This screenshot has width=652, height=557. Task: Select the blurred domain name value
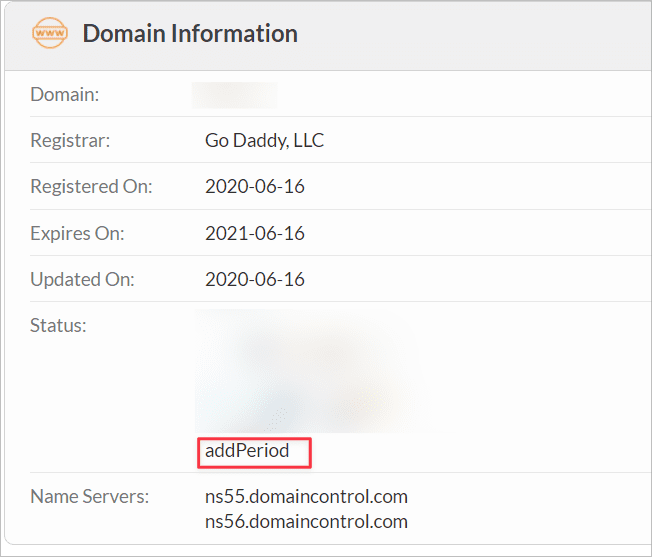pos(235,95)
